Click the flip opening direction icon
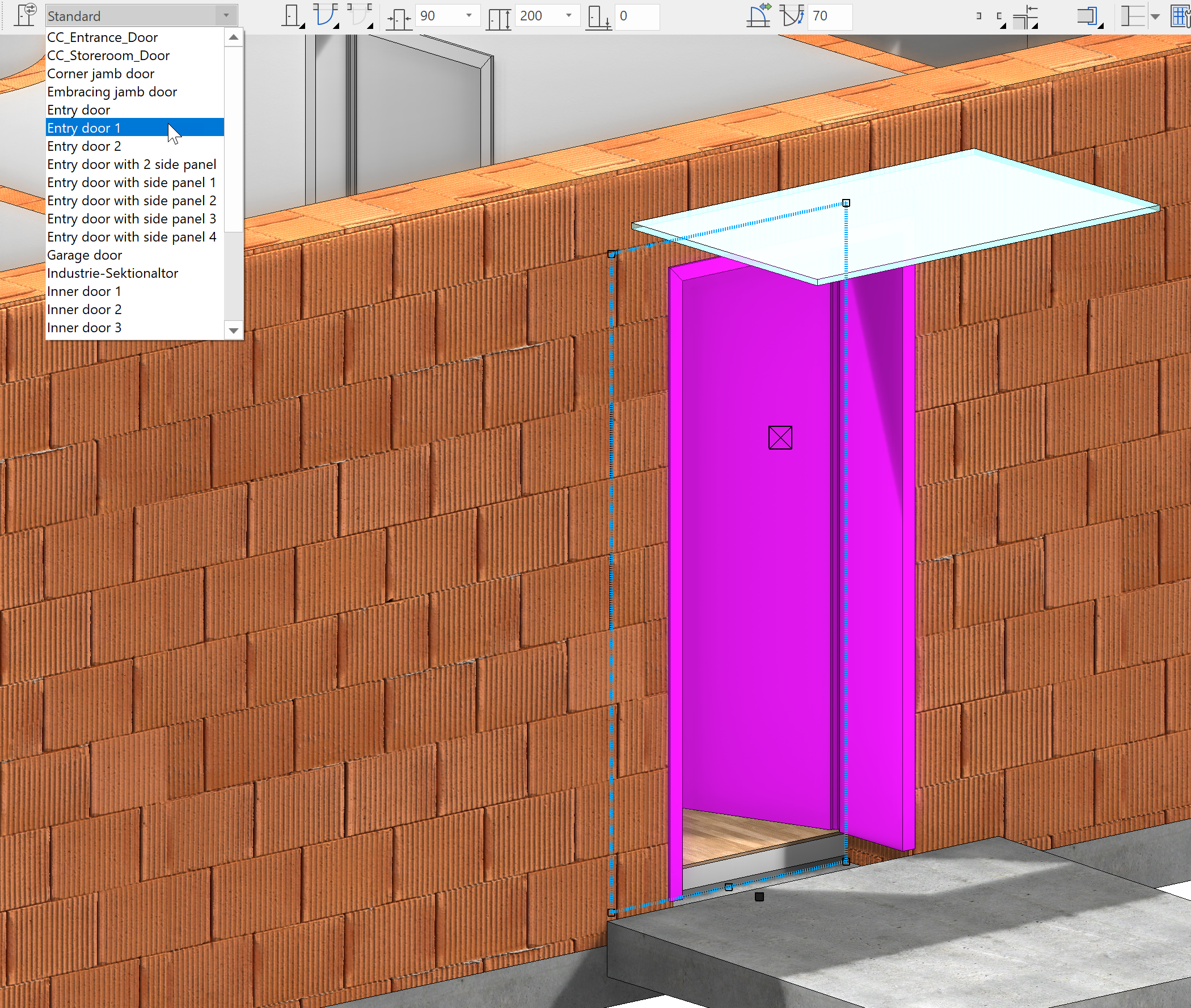 click(x=760, y=15)
